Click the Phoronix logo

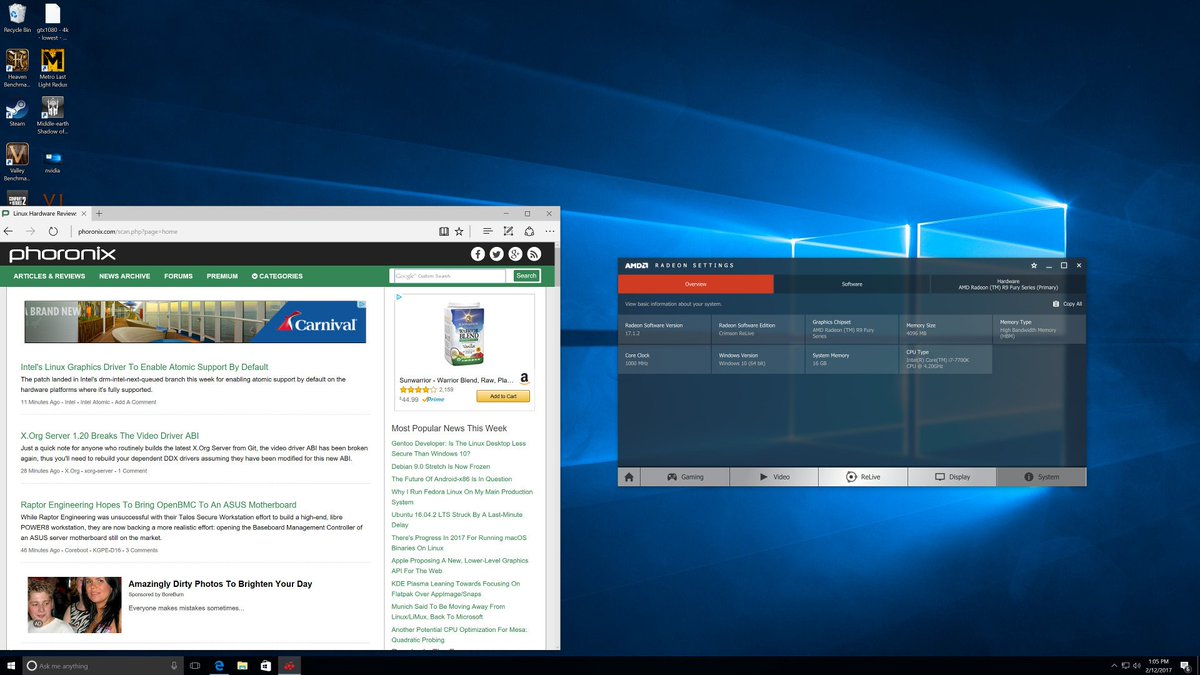click(62, 254)
